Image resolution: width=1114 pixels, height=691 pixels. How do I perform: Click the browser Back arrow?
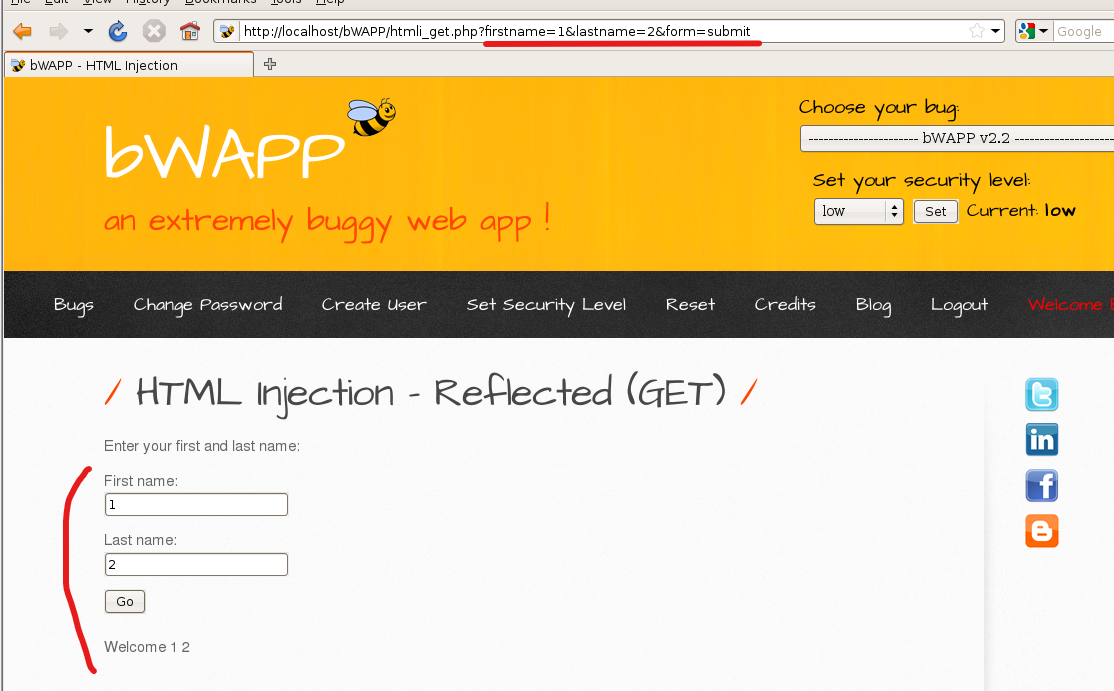(23, 31)
